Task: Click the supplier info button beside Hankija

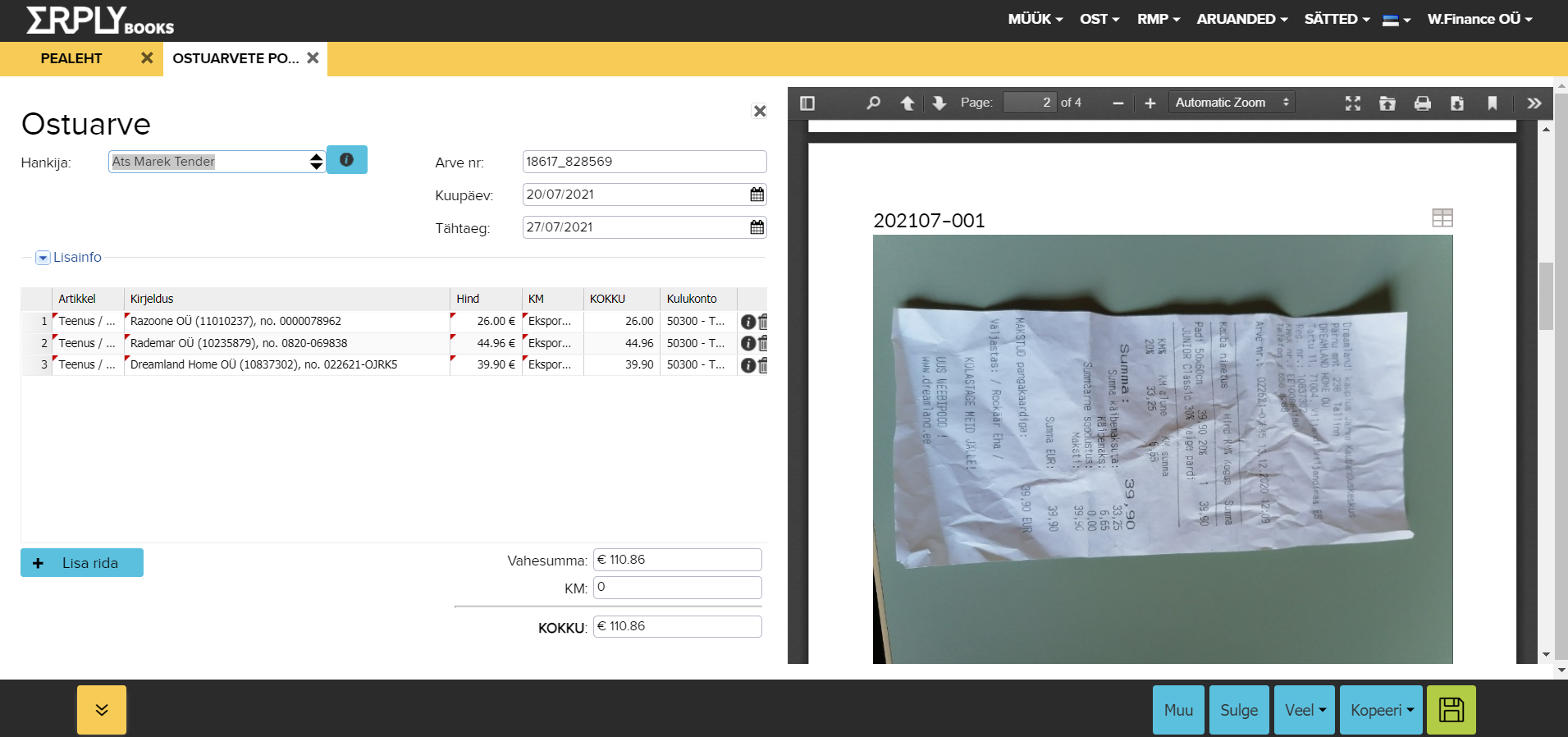Action: pos(347,160)
